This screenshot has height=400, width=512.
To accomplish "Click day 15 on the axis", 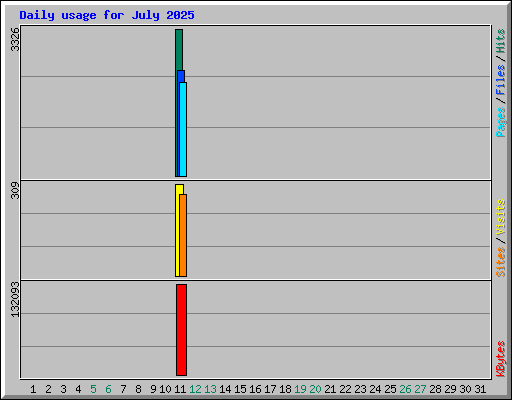I will [240, 389].
